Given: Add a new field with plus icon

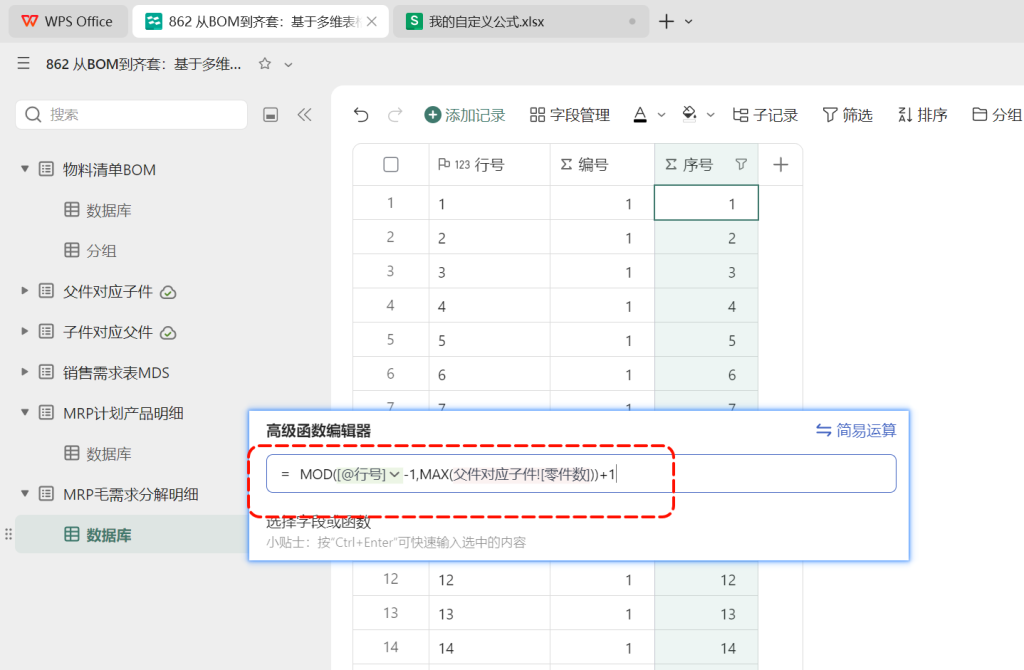Looking at the screenshot, I should coord(780,165).
